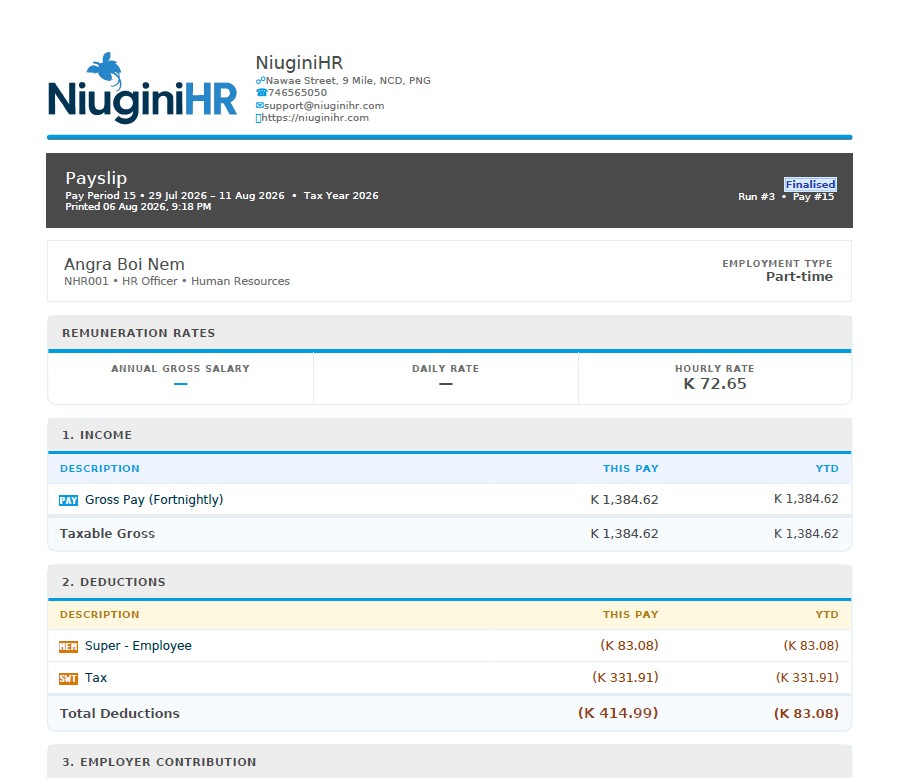
Task: Click the address pin icon beside Nawae Street
Action: (x=260, y=81)
